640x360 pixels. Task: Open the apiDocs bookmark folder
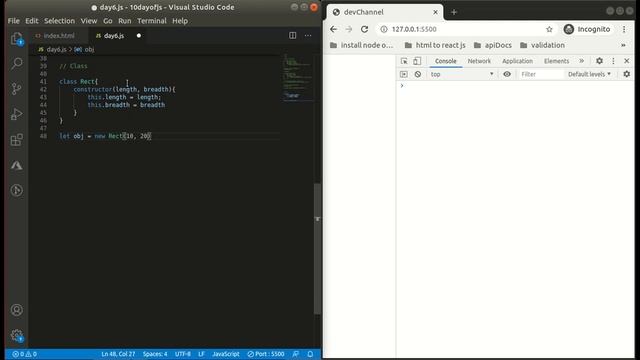493,45
